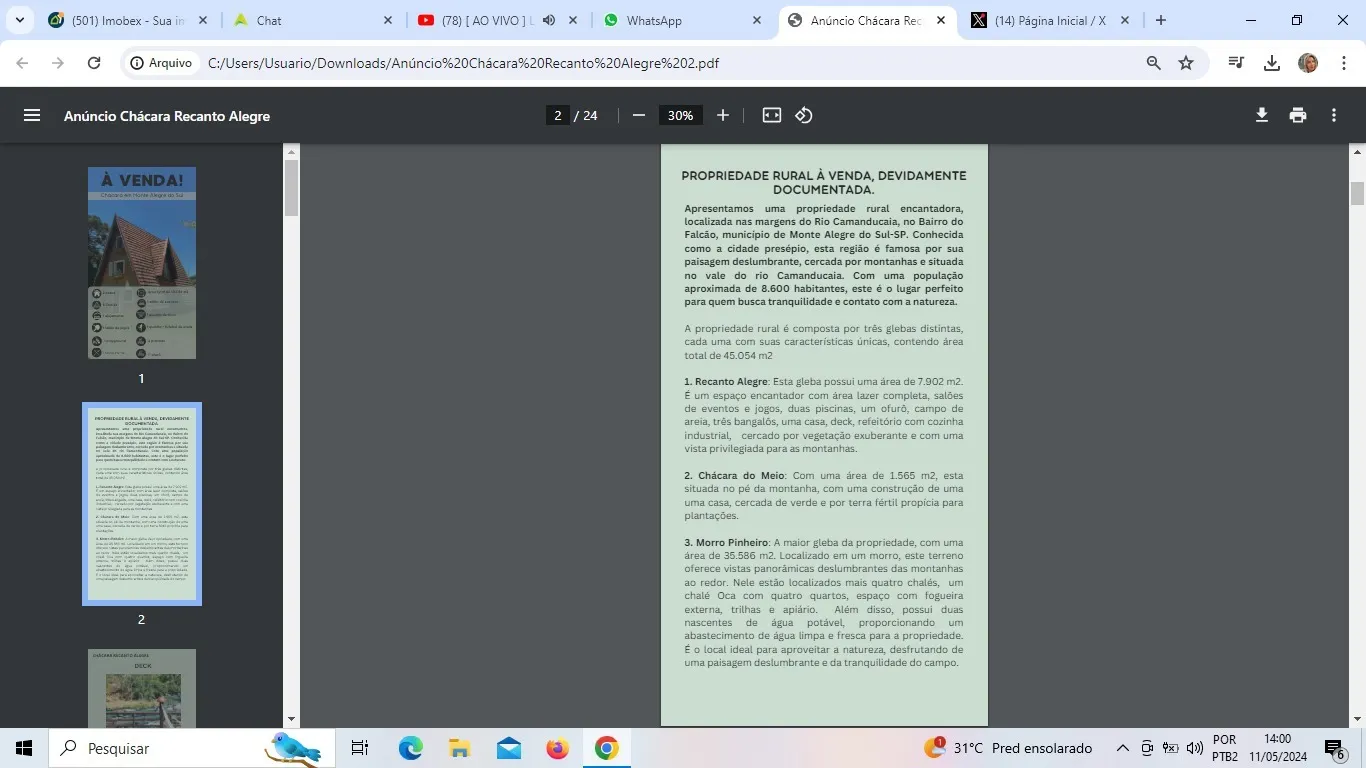
Task: Zoom in using the plus icon
Action: click(x=723, y=115)
